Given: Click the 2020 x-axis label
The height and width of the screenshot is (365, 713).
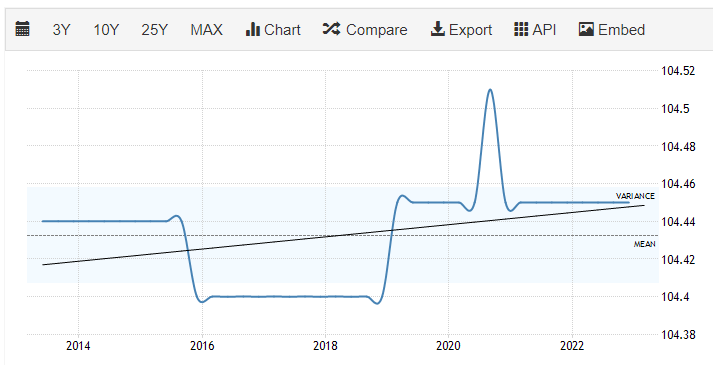Looking at the screenshot, I should click(448, 346).
